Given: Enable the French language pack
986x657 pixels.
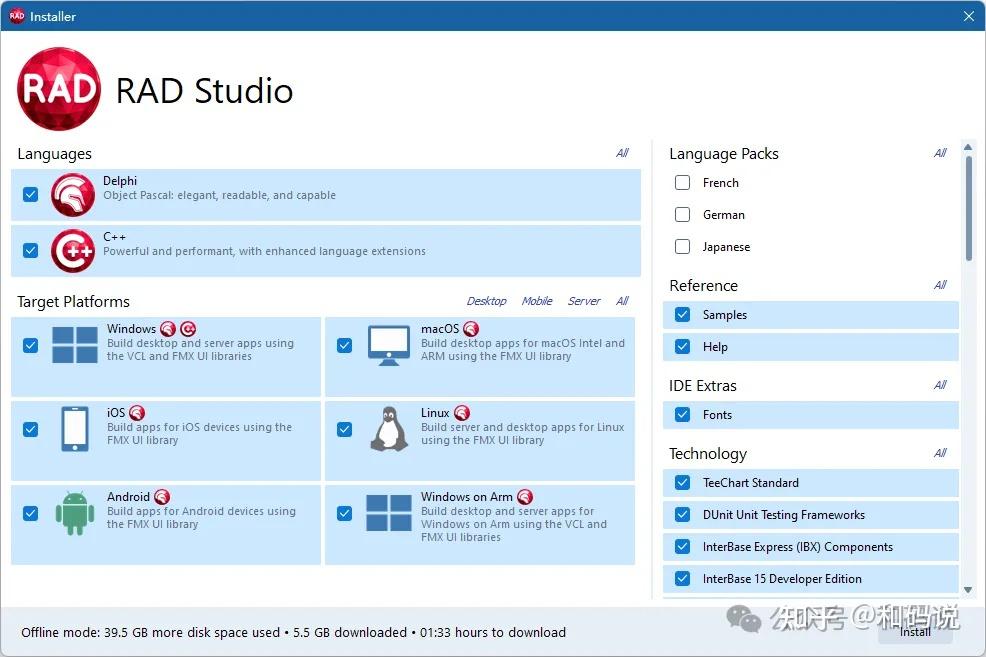Looking at the screenshot, I should (x=682, y=182).
